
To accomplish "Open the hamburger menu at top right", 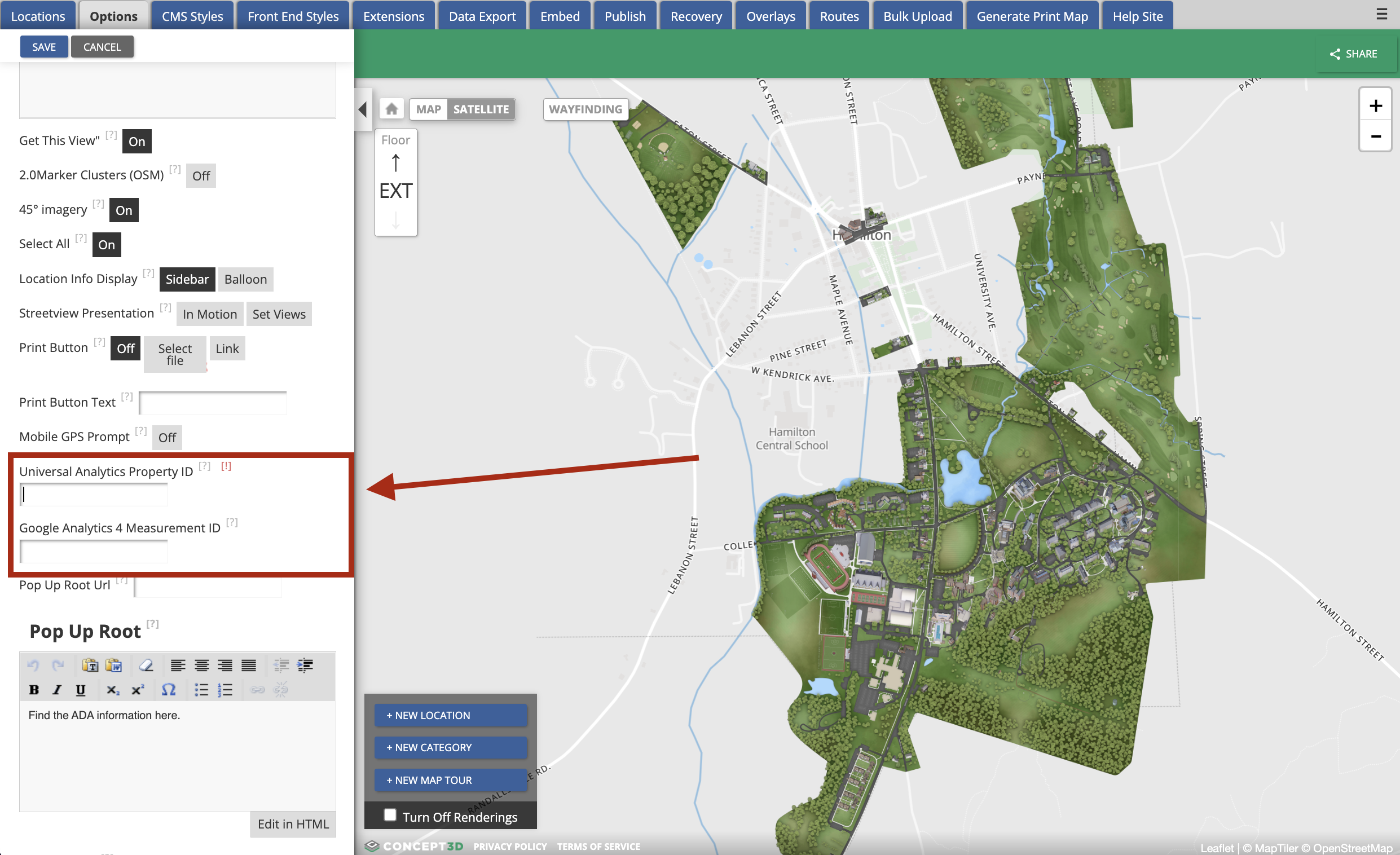I will click(x=1383, y=14).
